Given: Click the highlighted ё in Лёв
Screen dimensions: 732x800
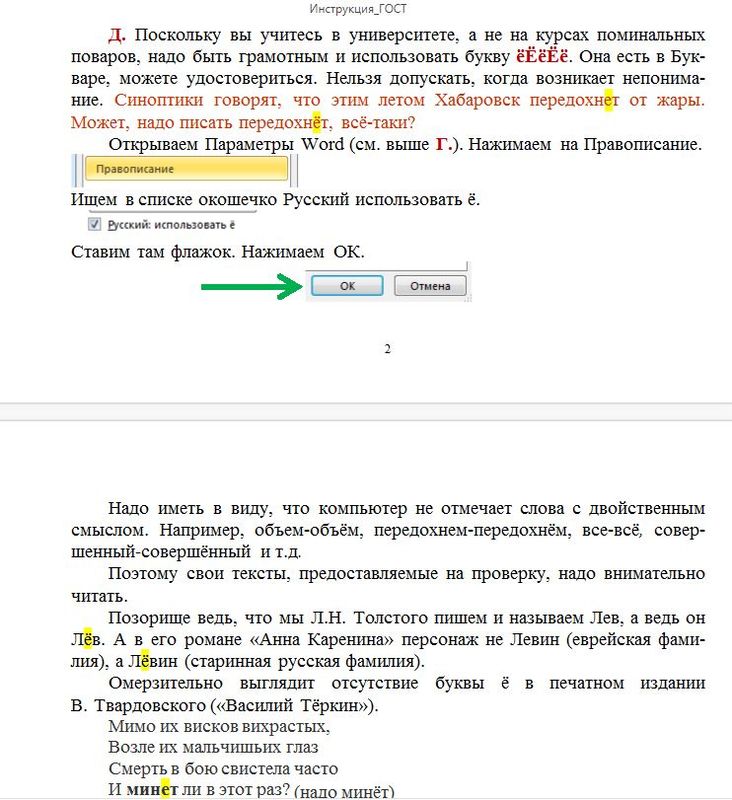Looking at the screenshot, I should [87, 639].
